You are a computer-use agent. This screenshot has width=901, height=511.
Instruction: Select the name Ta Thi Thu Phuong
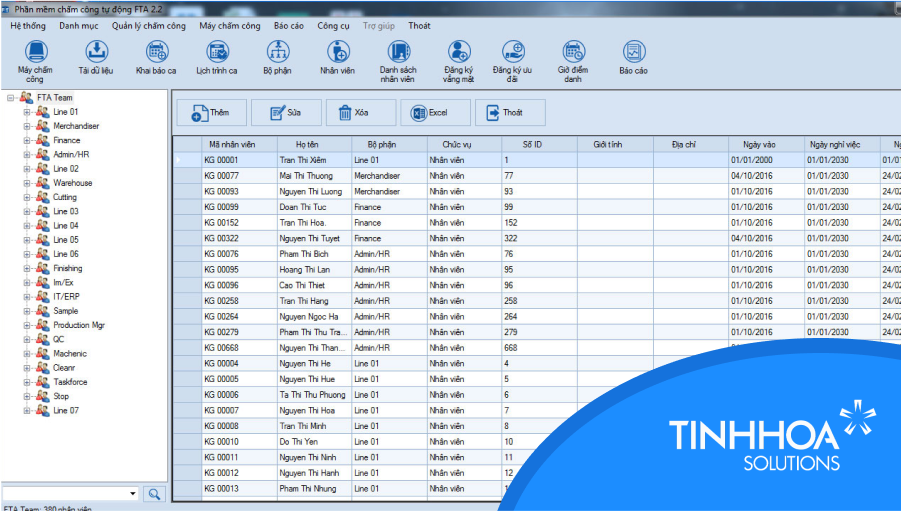click(314, 395)
